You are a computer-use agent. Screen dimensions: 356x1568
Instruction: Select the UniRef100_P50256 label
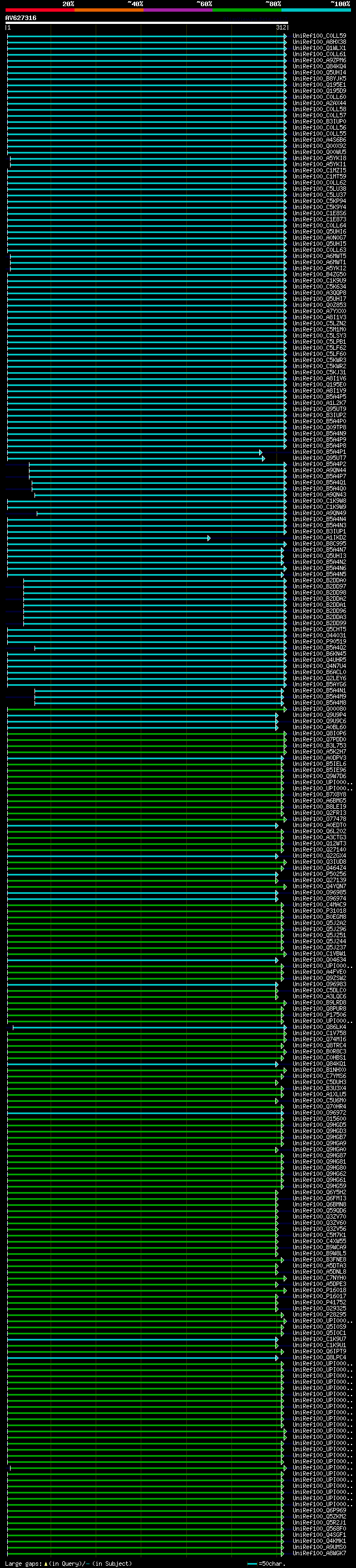tap(319, 874)
